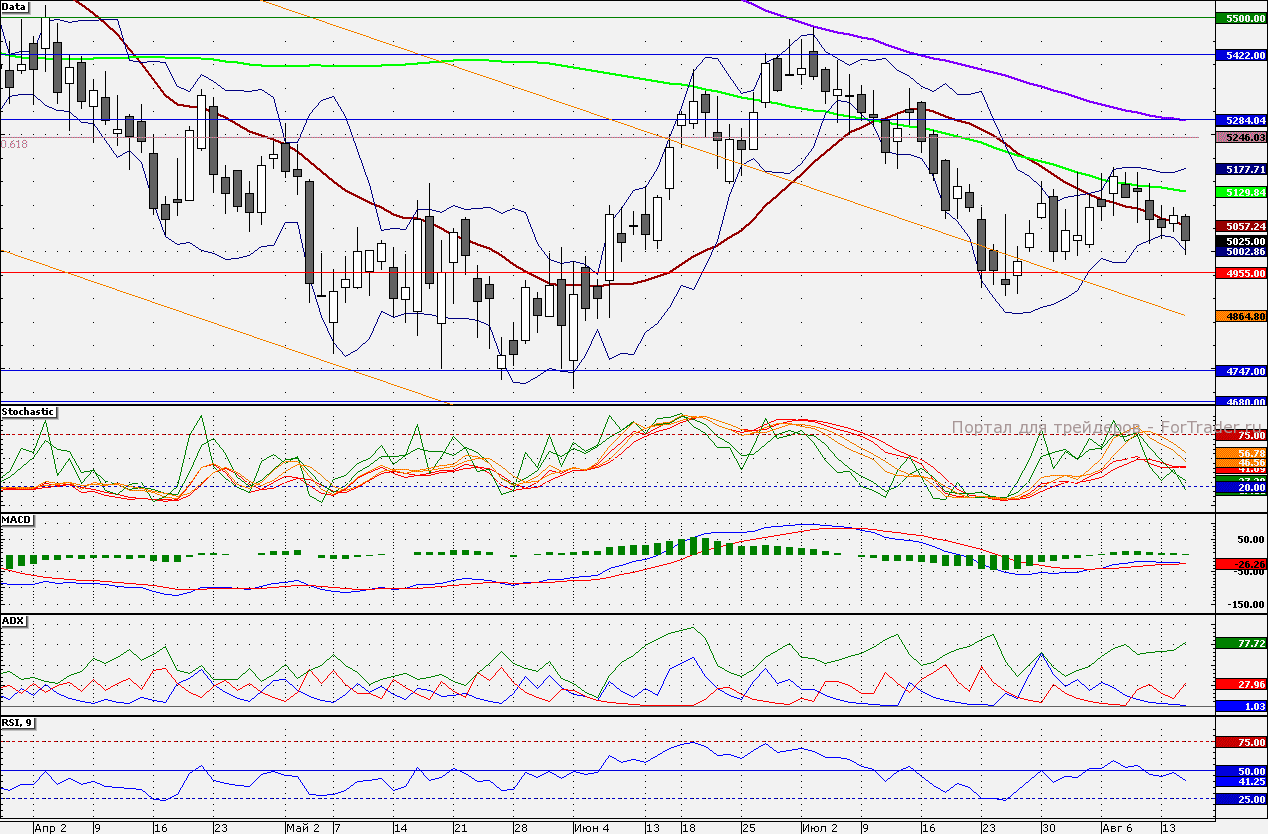Select the blue 4747.00 price level tag

tap(1240, 371)
